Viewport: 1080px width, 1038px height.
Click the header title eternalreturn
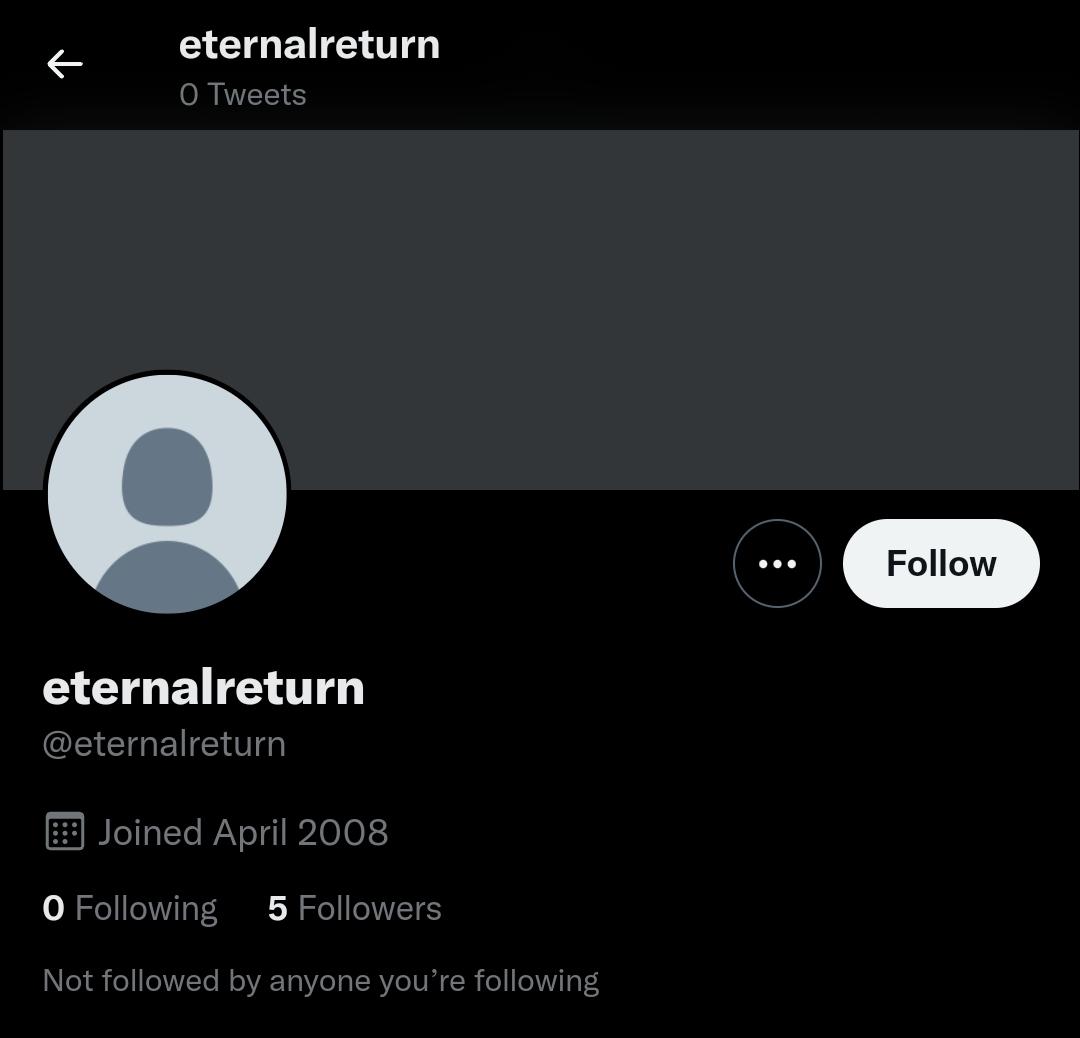tap(309, 45)
